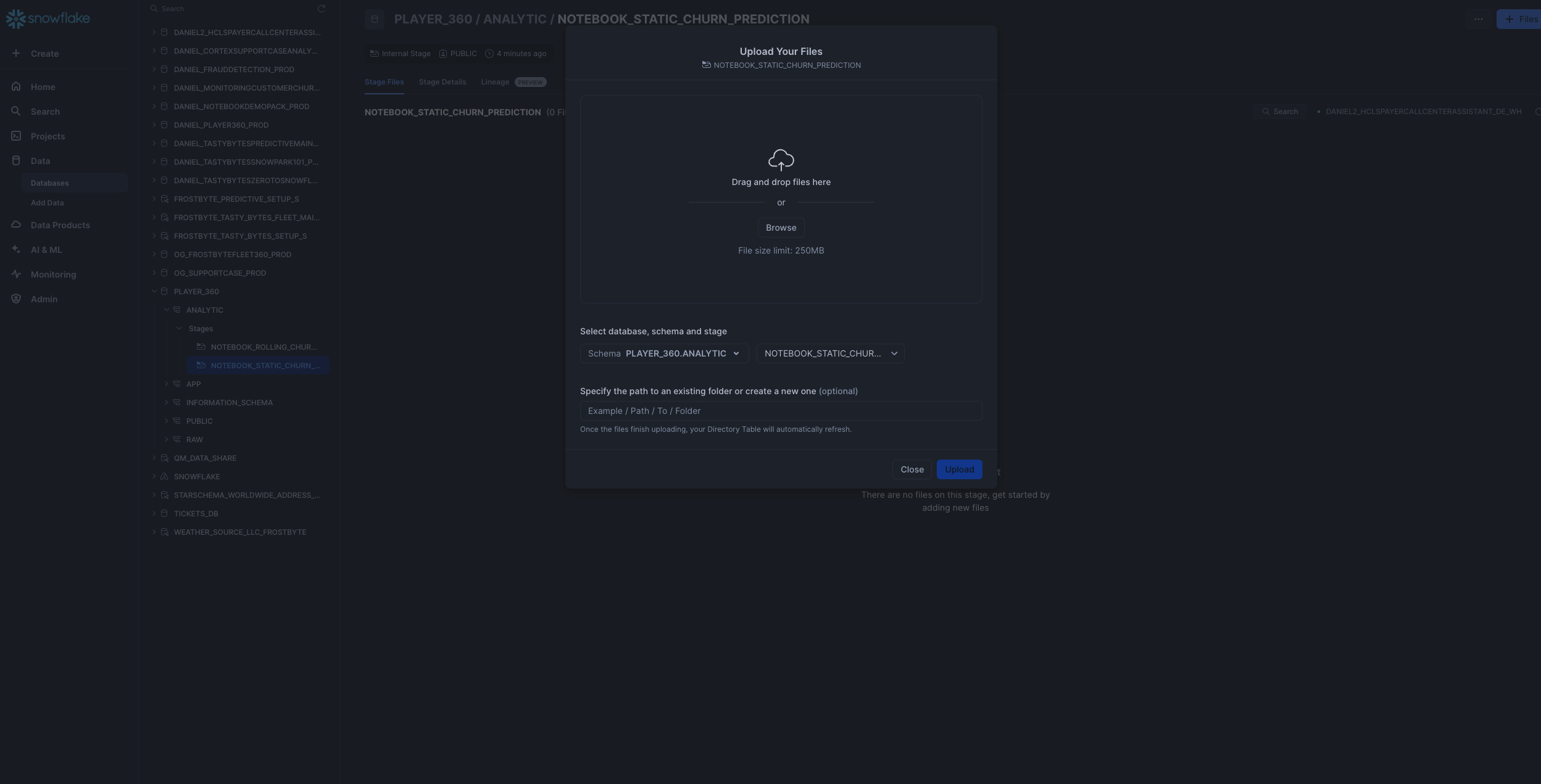
Task: Select the Home icon in sidebar
Action: point(16,86)
